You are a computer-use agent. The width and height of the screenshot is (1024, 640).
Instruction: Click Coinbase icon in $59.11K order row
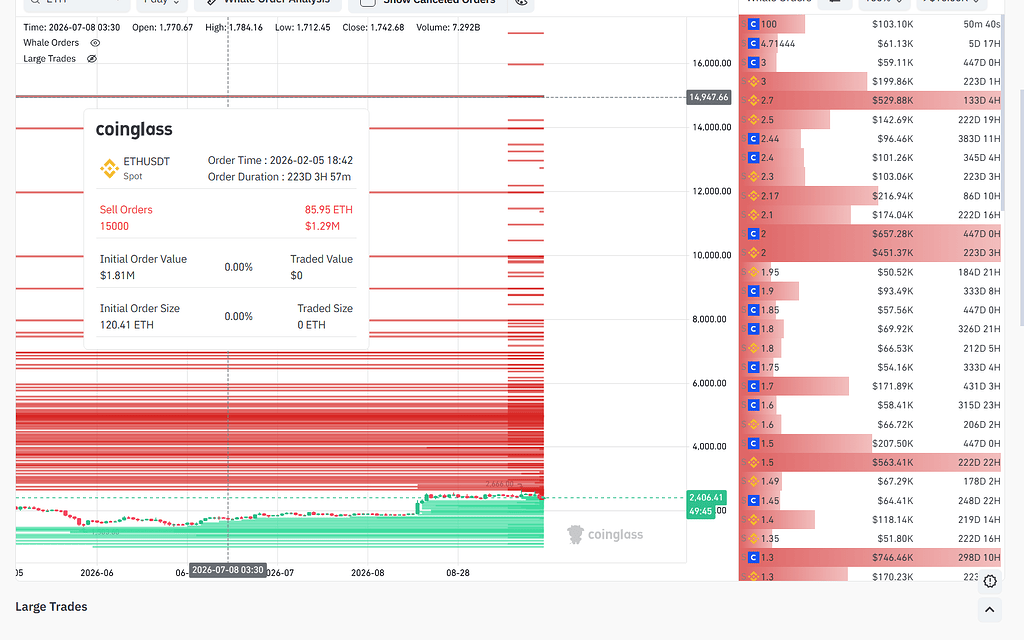(753, 63)
